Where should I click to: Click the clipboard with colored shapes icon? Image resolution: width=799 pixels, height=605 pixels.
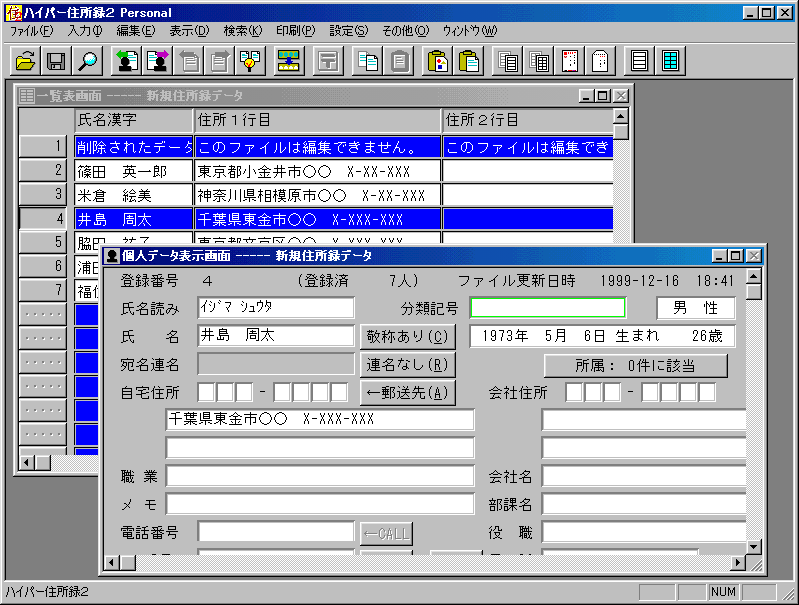pyautogui.click(x=438, y=61)
